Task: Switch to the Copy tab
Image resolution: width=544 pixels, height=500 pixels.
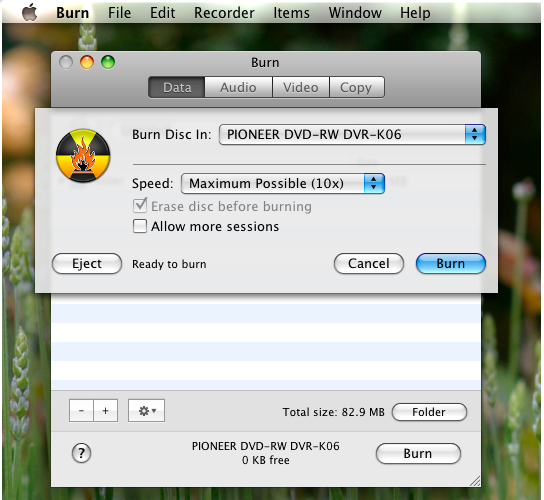Action: point(356,87)
